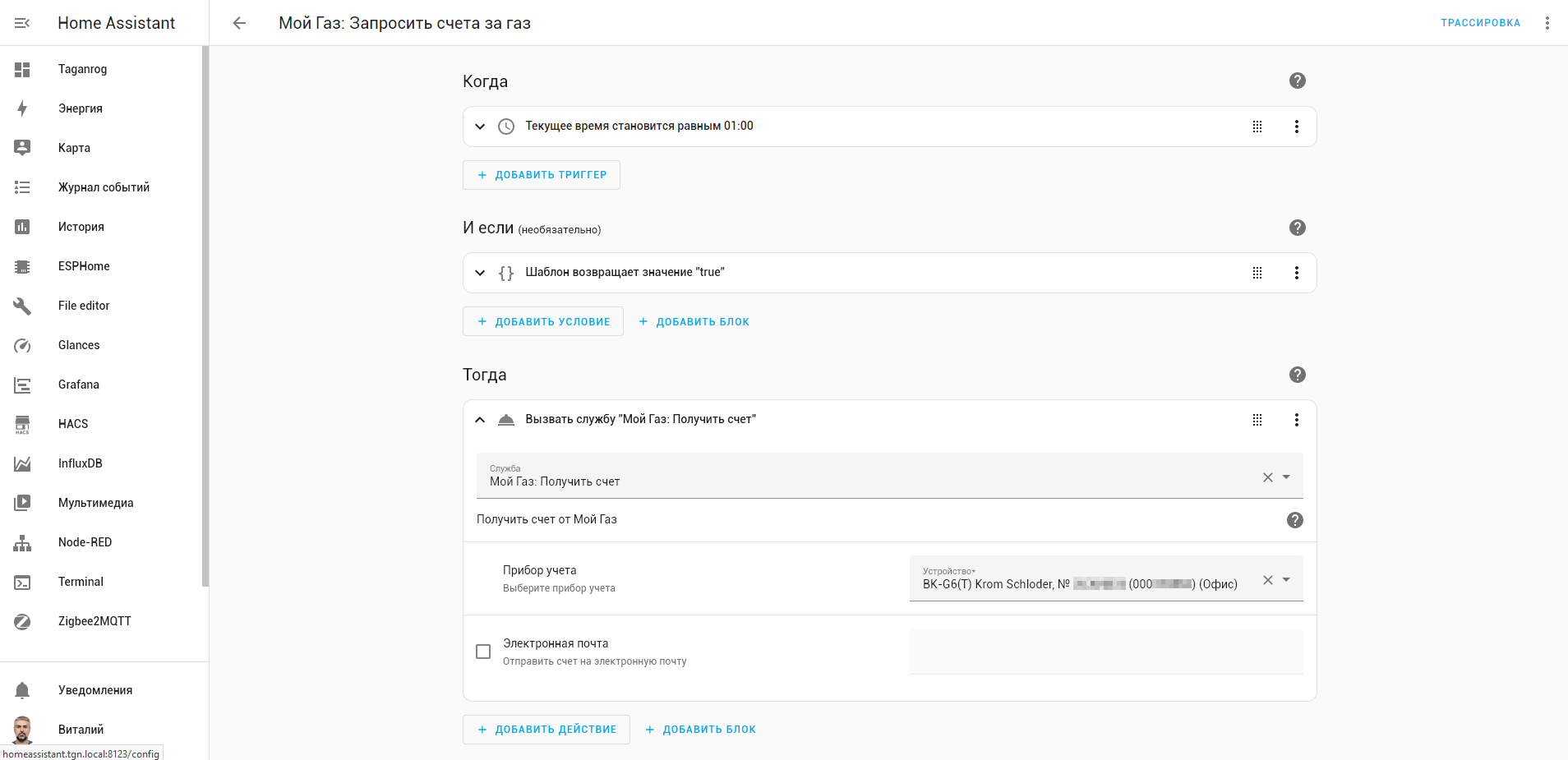Open the template condition three-dot menu
The width and height of the screenshot is (1568, 760).
click(1297, 273)
